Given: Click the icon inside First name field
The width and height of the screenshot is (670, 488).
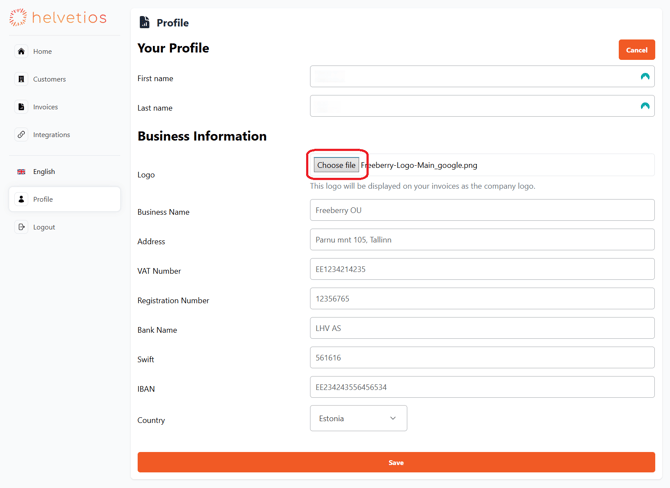Looking at the screenshot, I should click(x=645, y=76).
